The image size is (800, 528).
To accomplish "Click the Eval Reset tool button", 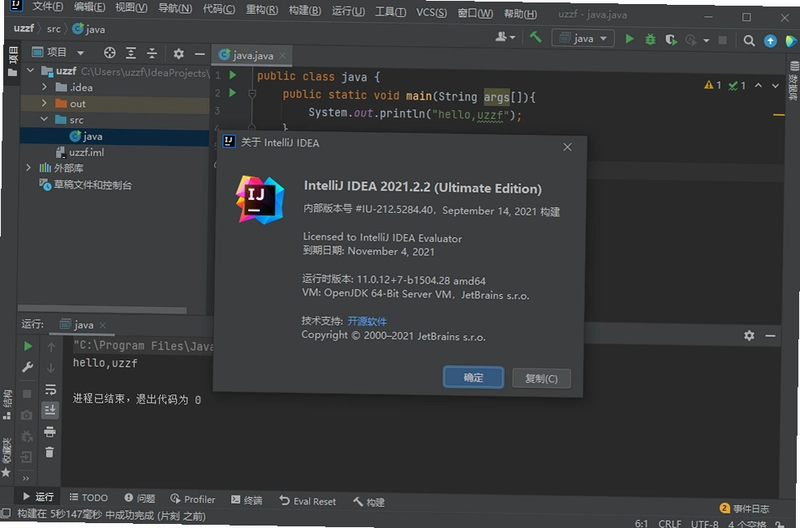I will (x=308, y=501).
